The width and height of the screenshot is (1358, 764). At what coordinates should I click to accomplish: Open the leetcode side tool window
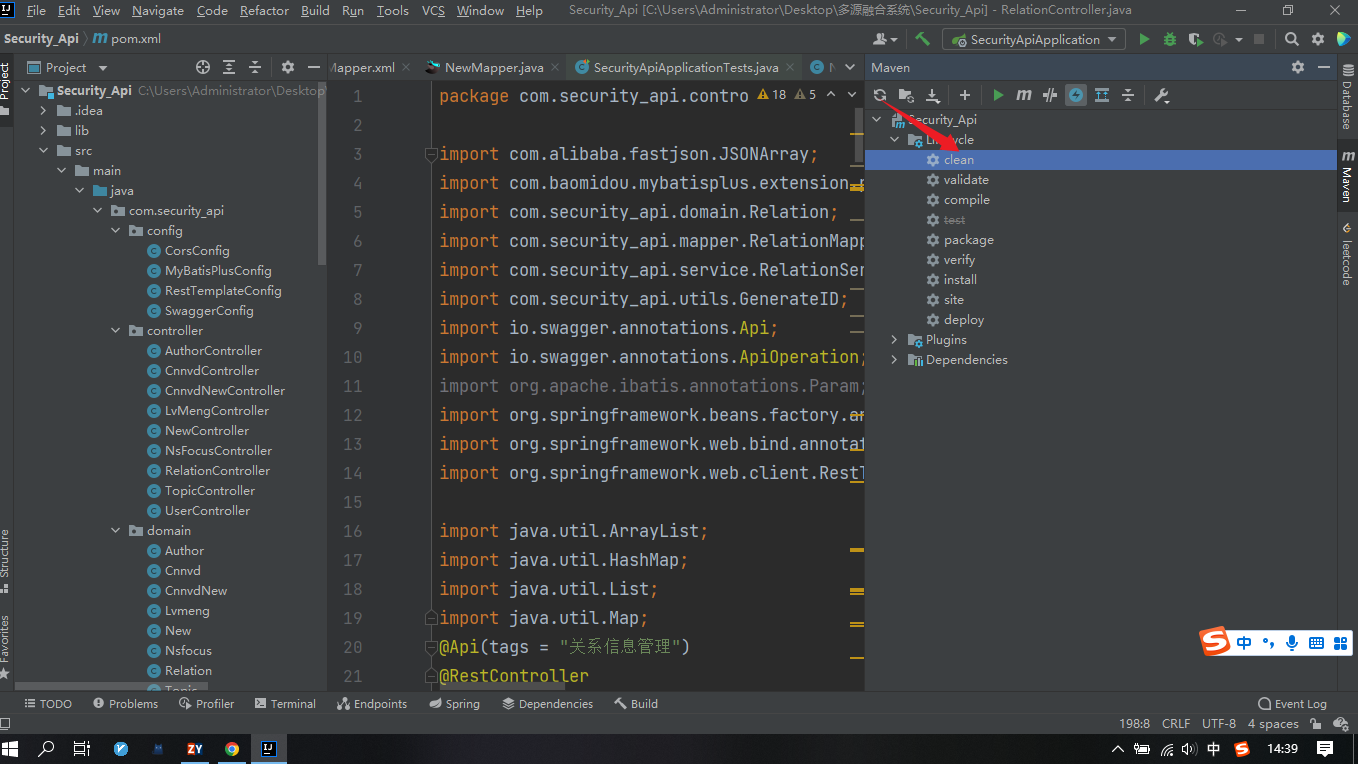(x=1347, y=254)
